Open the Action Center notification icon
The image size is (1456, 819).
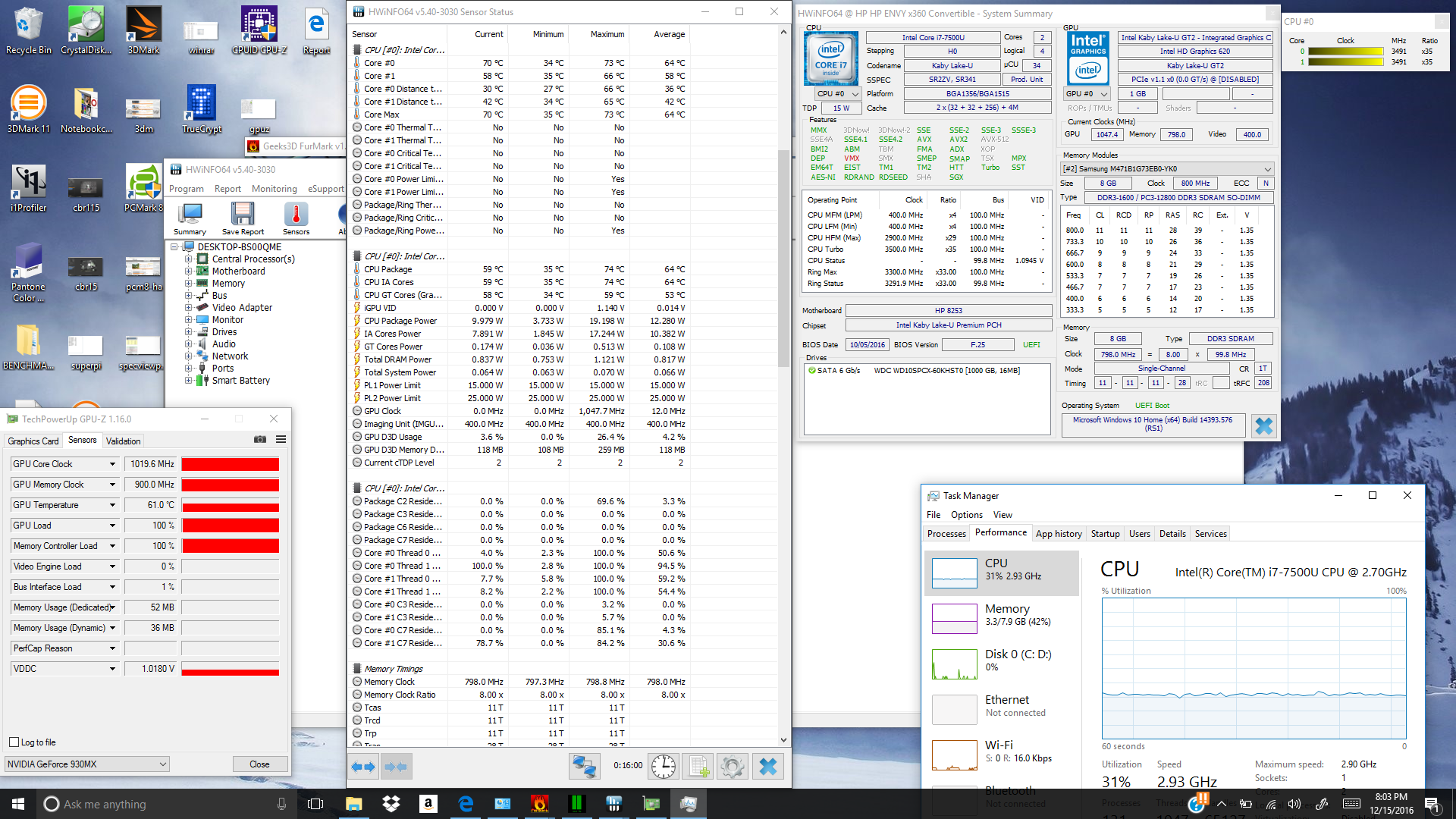click(x=1431, y=804)
